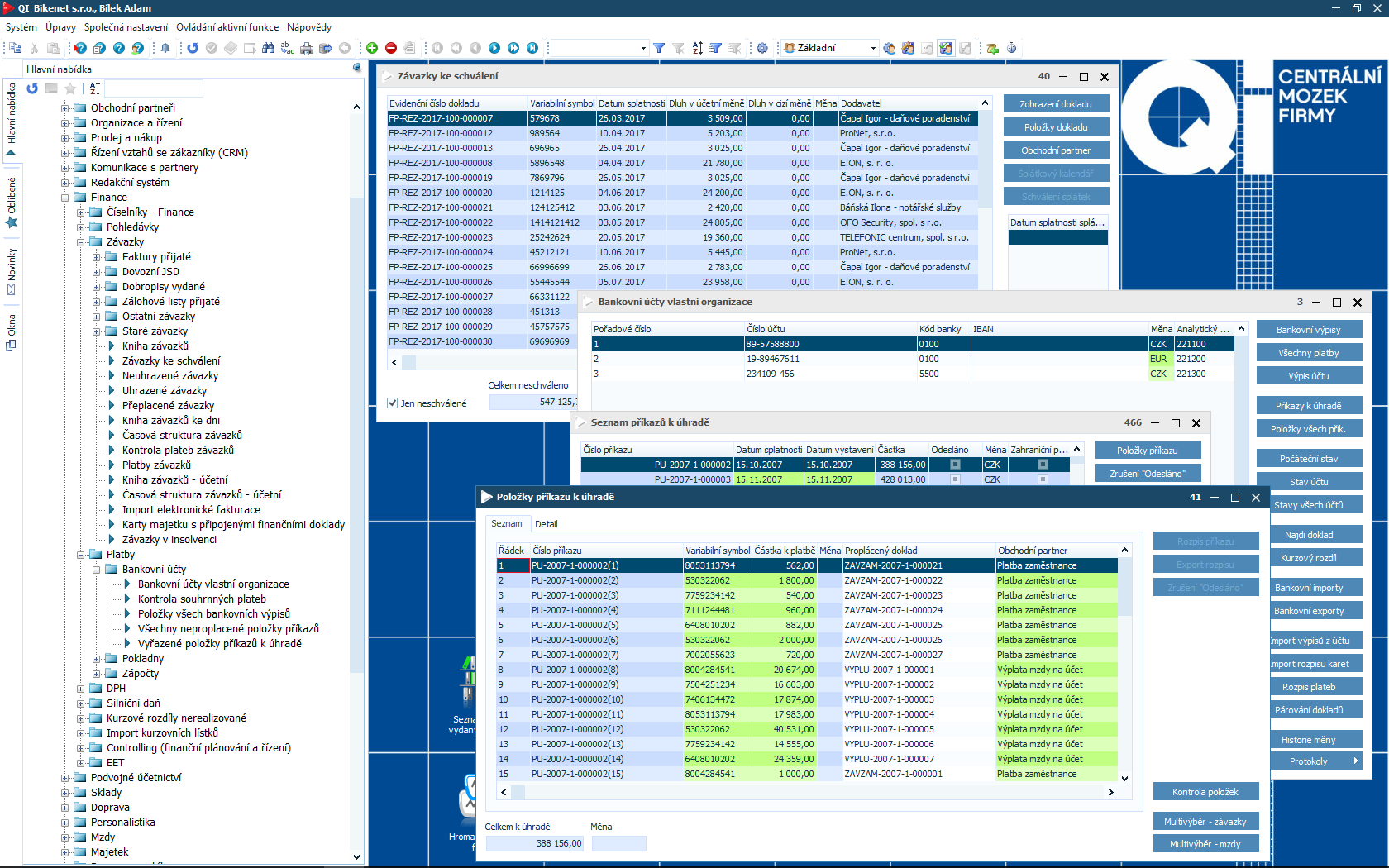This screenshot has height=868, width=1389.
Task: Click the blue filter funnel icon
Action: (659, 48)
